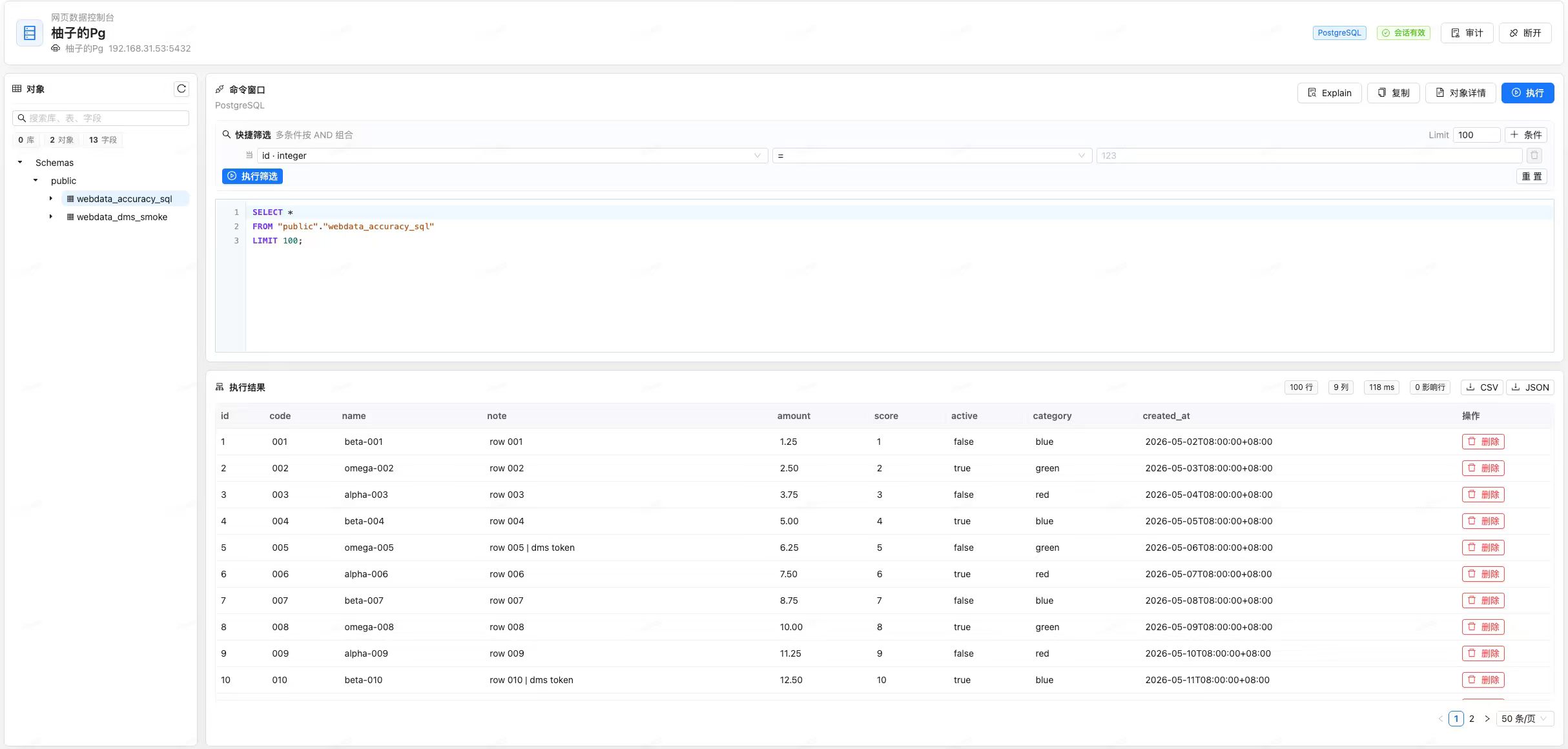1568x749 pixels.
Task: Click the Explain button
Action: [x=1329, y=93]
